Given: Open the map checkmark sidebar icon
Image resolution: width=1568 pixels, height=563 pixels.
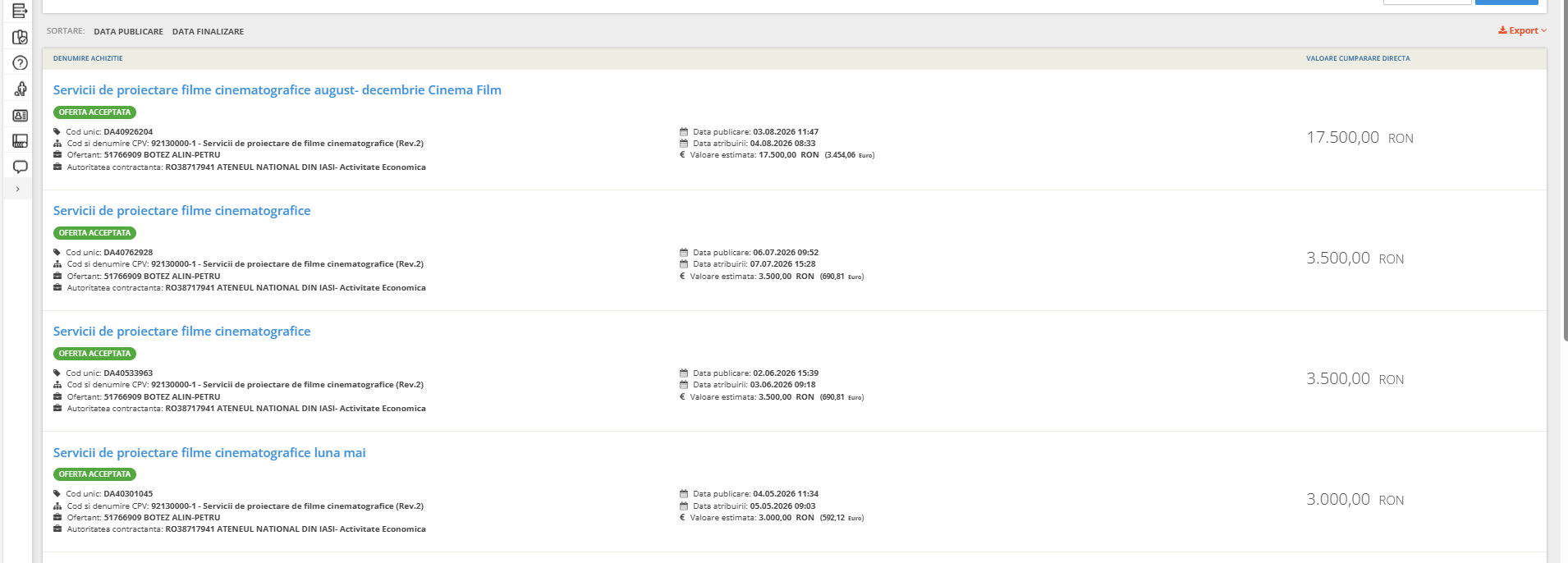Looking at the screenshot, I should (20, 37).
